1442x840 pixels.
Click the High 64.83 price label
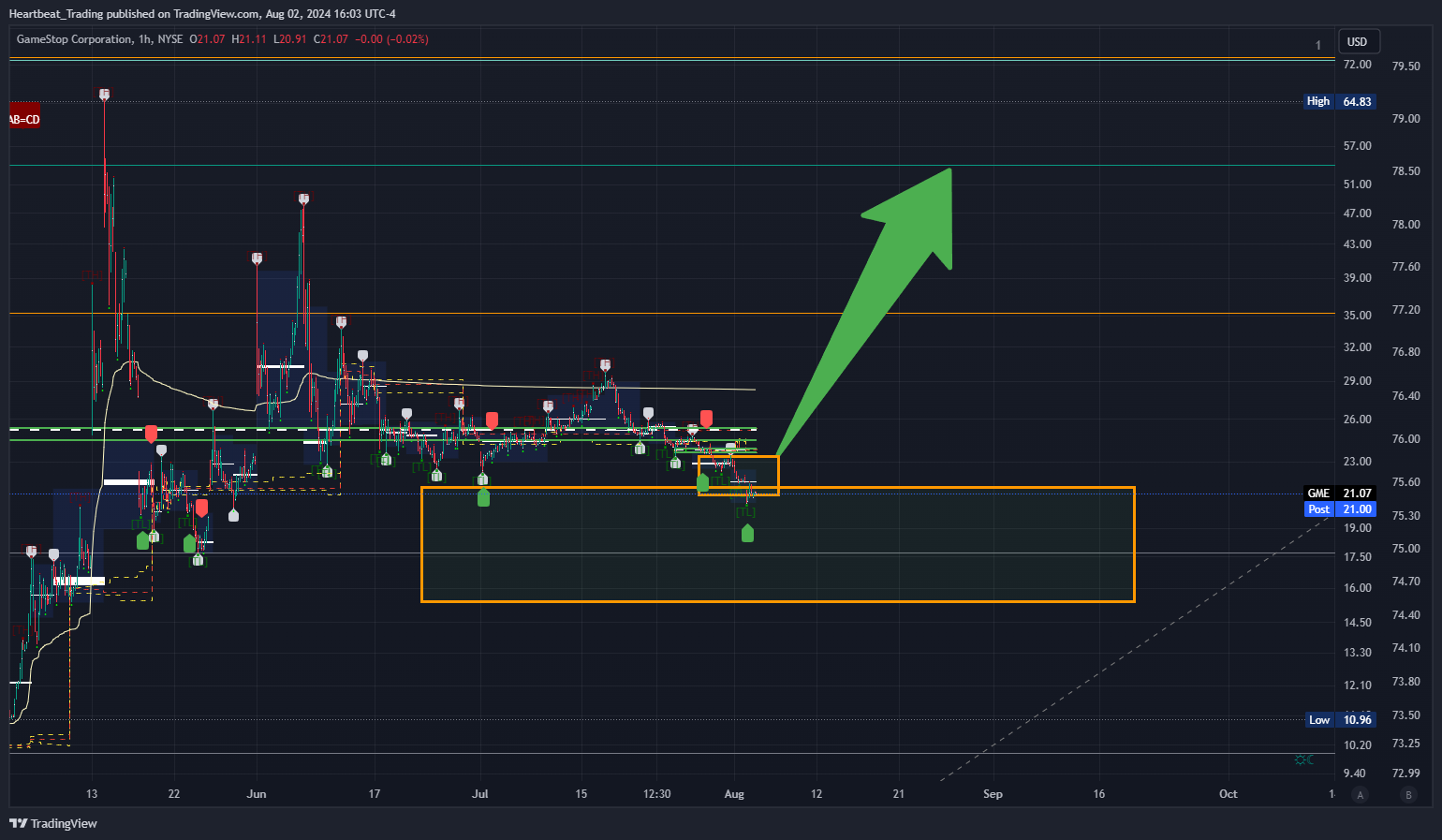click(1340, 101)
